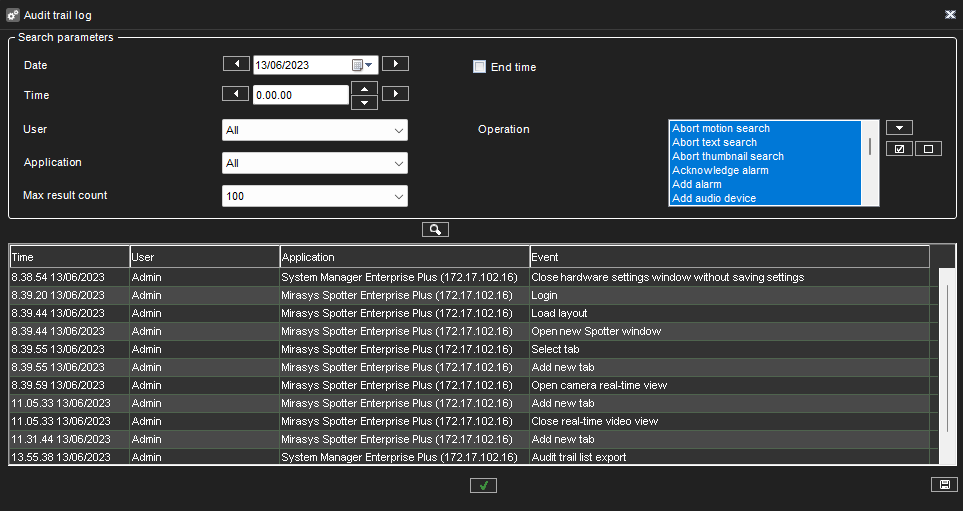Step time back with left arrow
963x511 pixels.
(236, 94)
